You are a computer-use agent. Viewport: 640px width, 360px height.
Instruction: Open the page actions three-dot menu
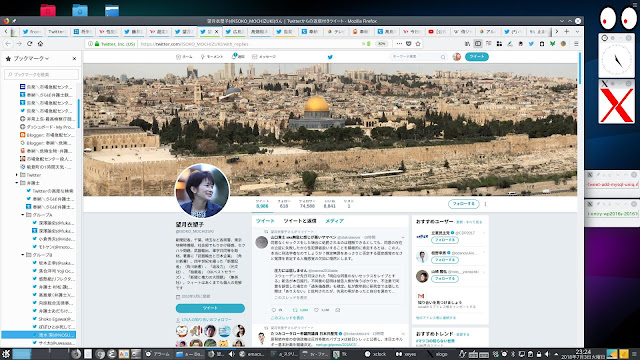click(x=399, y=44)
